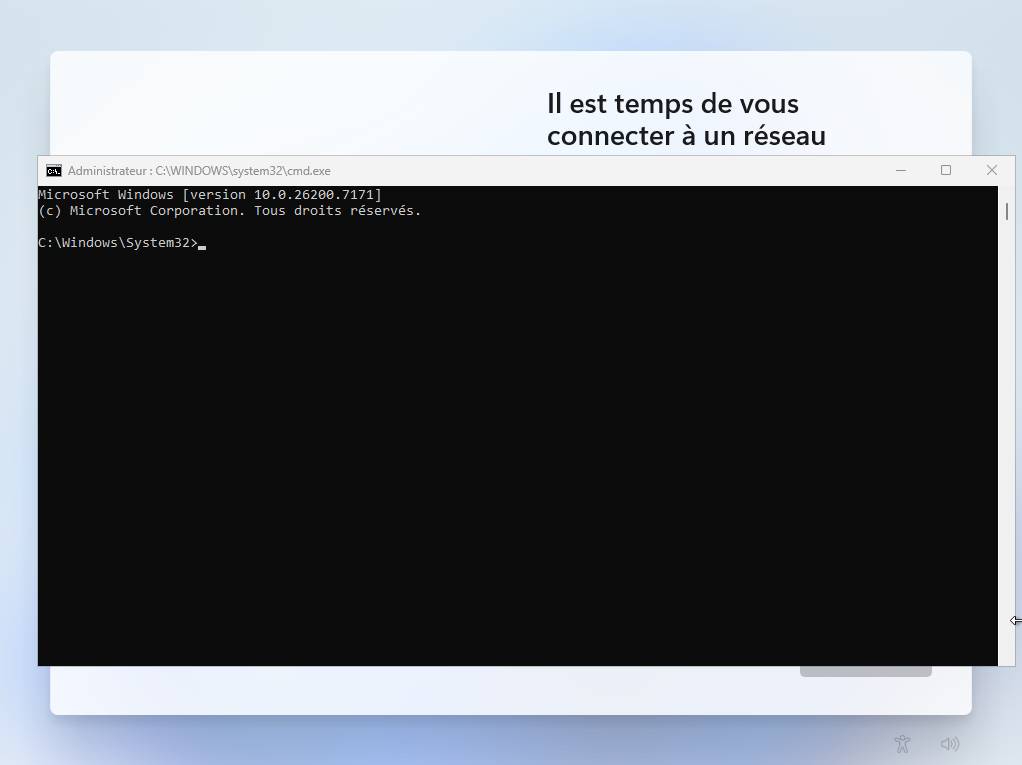Click the Administrateur cmd.exe title text

198,171
